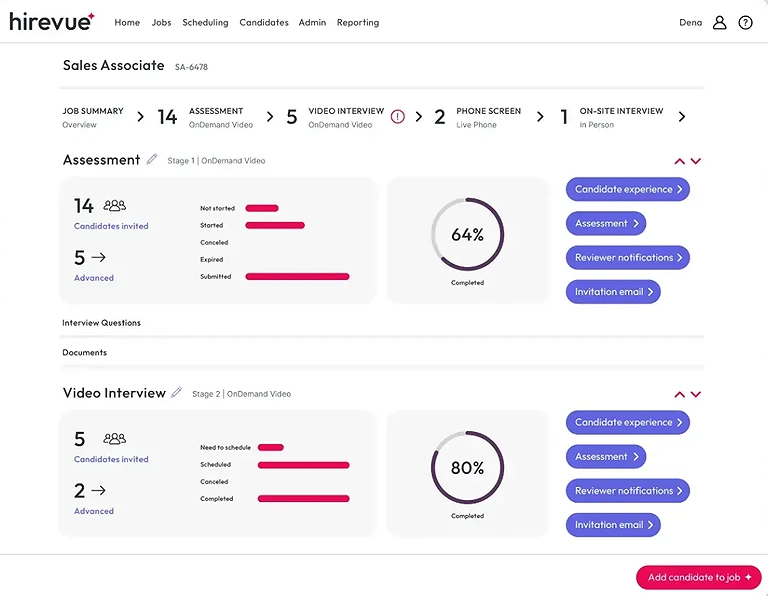The height and width of the screenshot is (596, 768).
Task: Select the Phone Screen pipeline stage
Action: pos(478,118)
